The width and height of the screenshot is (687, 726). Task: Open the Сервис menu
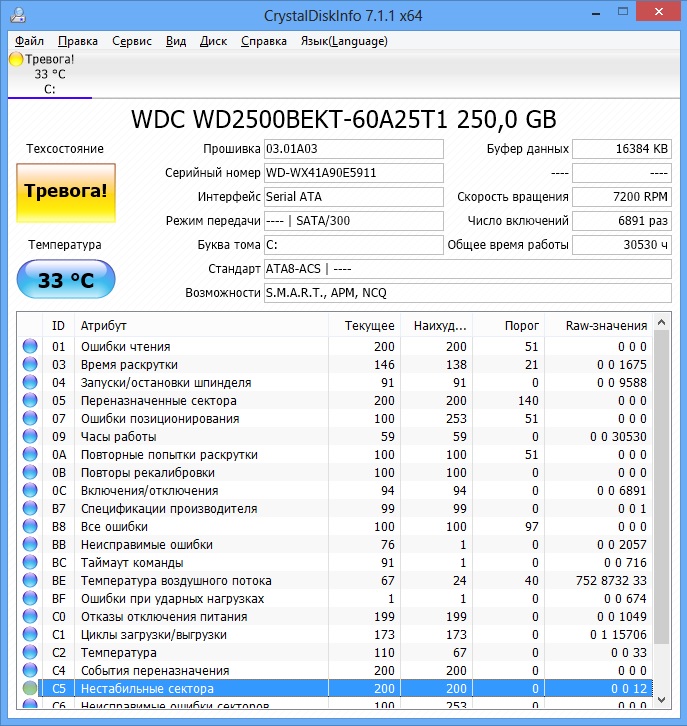pos(132,41)
